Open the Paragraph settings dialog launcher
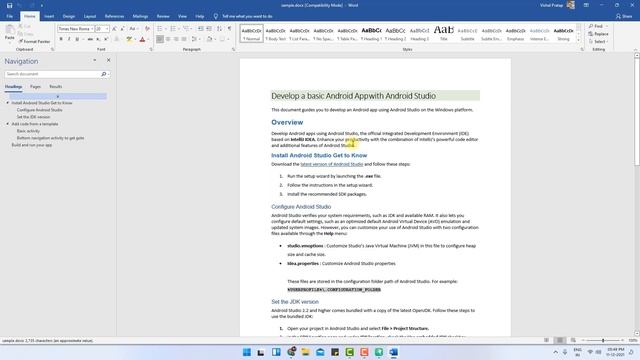 point(233,49)
